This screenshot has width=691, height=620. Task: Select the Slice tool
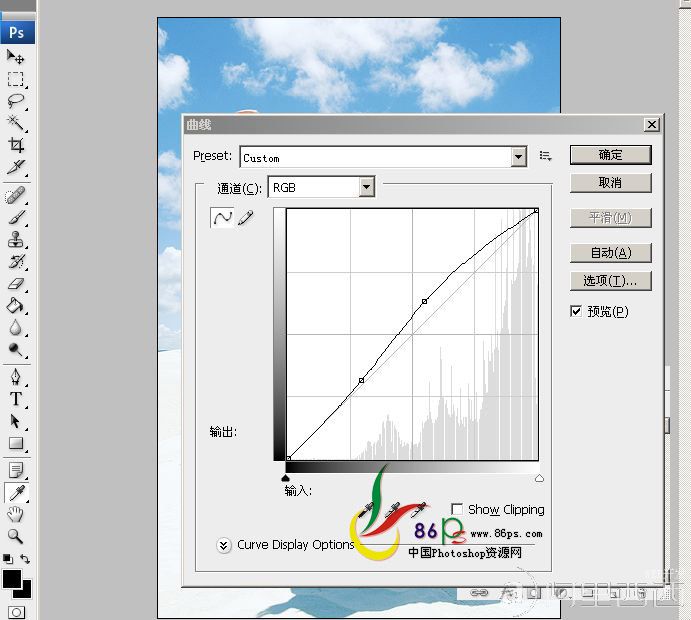point(15,167)
